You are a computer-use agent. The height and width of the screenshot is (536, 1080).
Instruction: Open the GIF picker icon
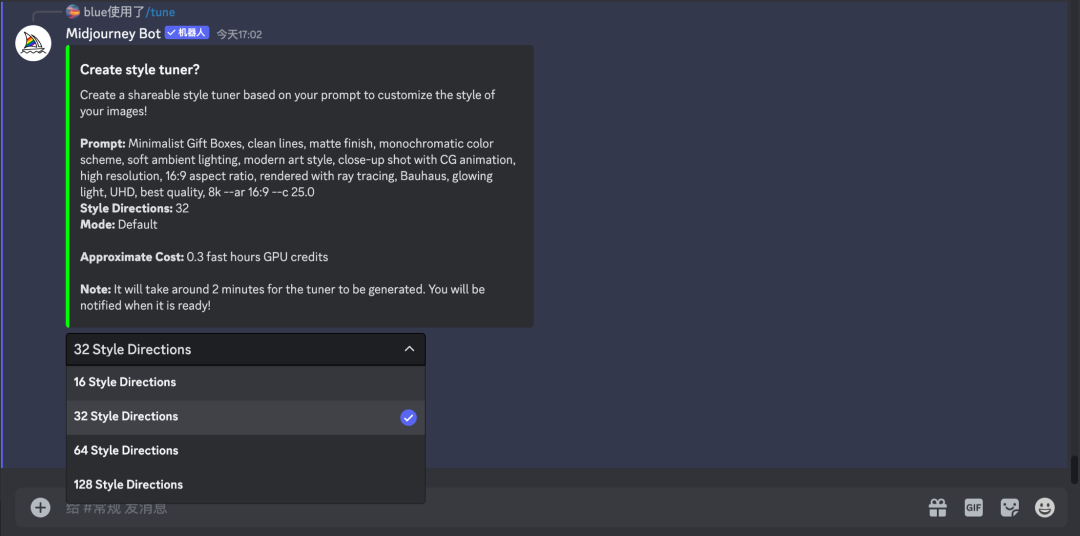pyautogui.click(x=973, y=508)
